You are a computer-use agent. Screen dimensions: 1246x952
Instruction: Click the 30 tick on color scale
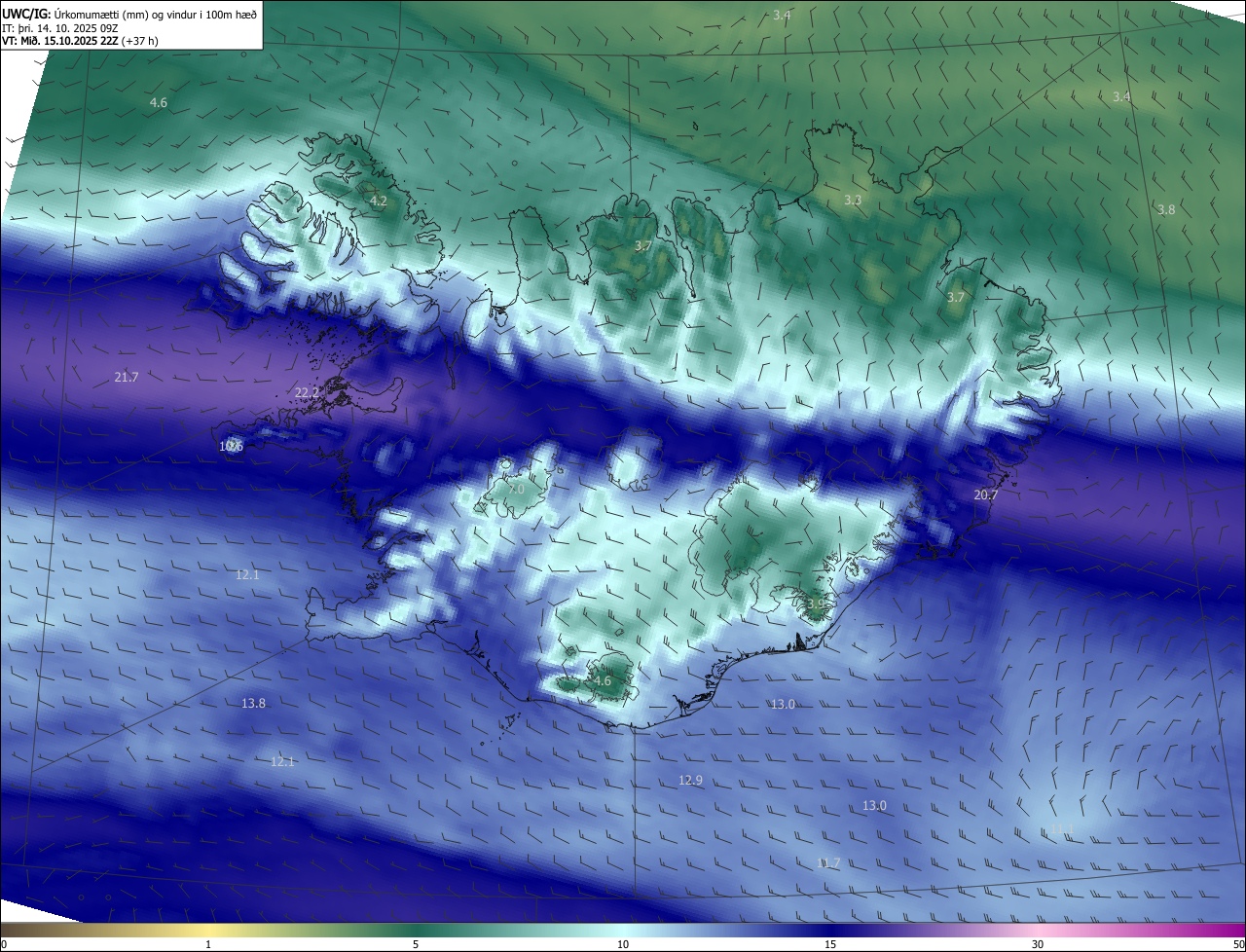tap(1038, 944)
